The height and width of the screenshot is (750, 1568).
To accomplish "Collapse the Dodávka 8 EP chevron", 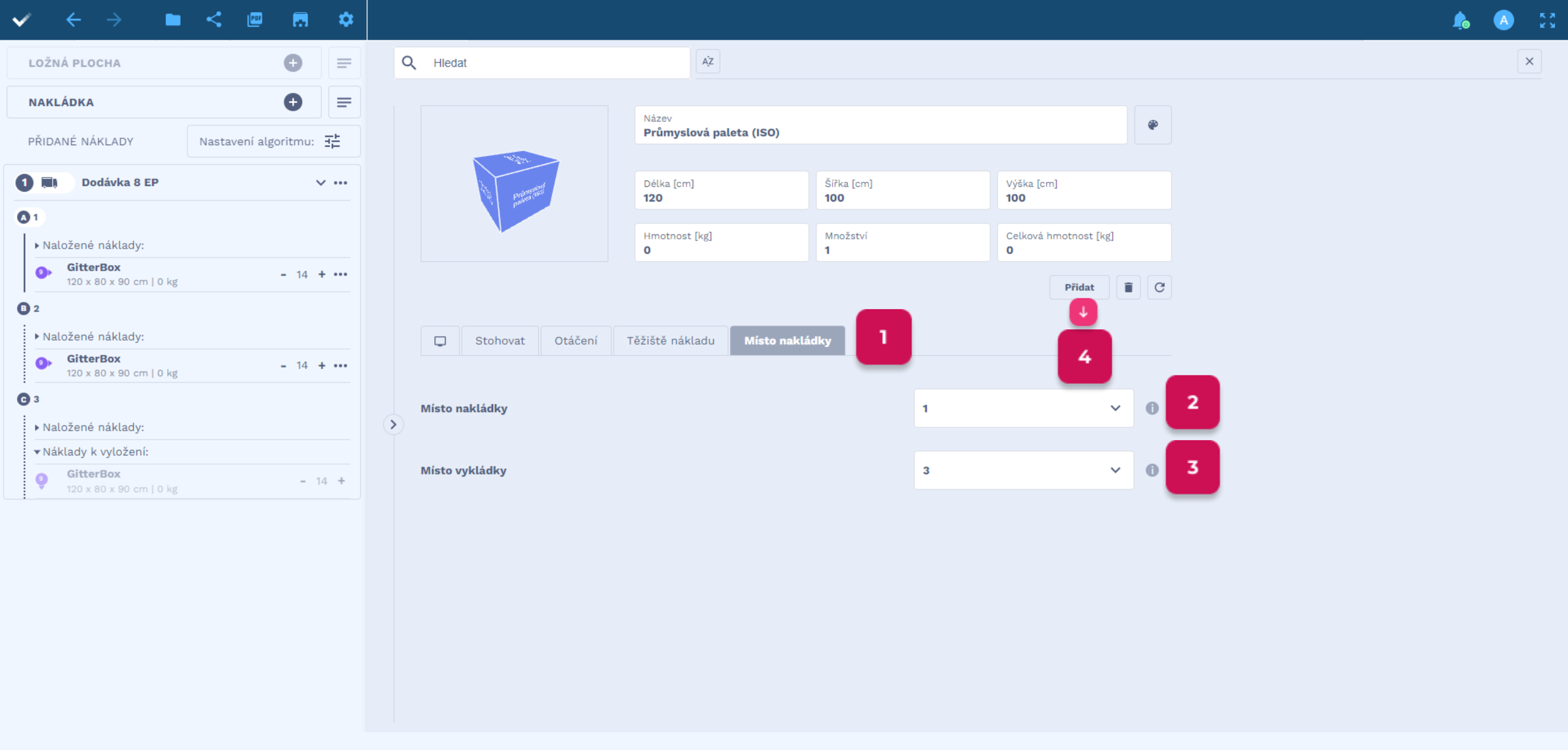I will tap(320, 182).
